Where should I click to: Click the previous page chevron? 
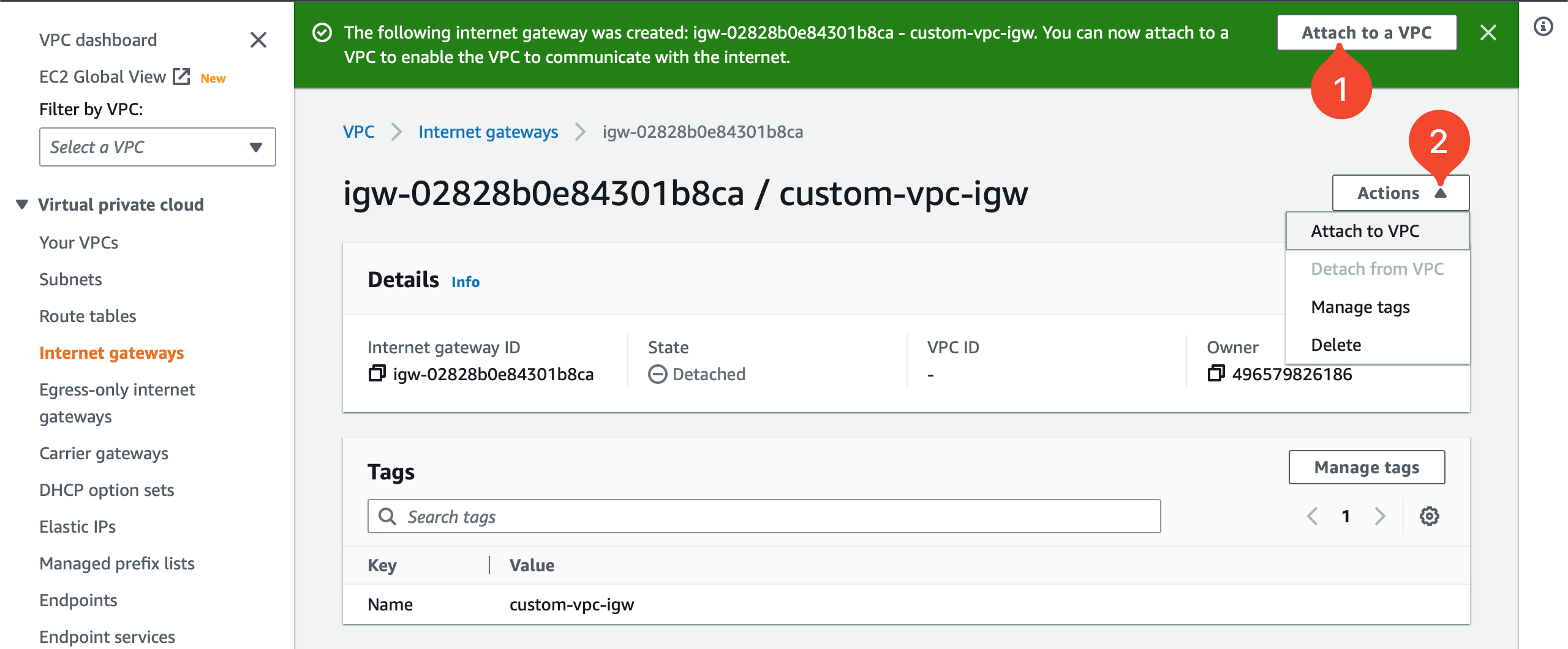click(1311, 516)
